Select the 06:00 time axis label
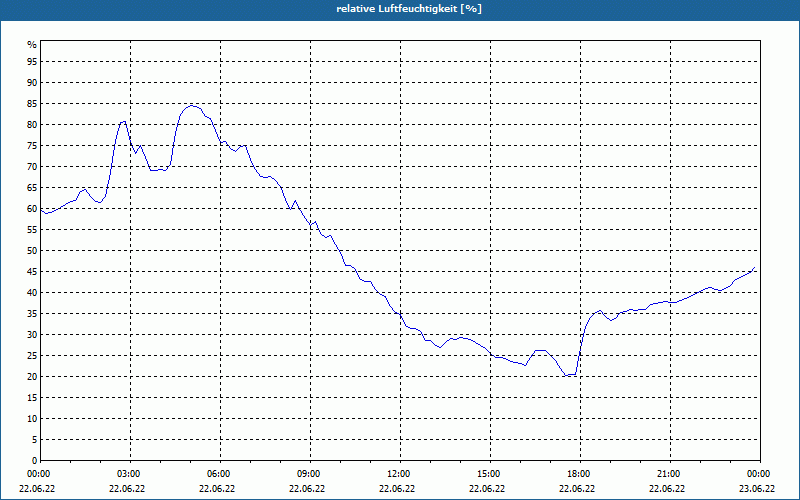This screenshot has height=500, width=800. pos(220,474)
